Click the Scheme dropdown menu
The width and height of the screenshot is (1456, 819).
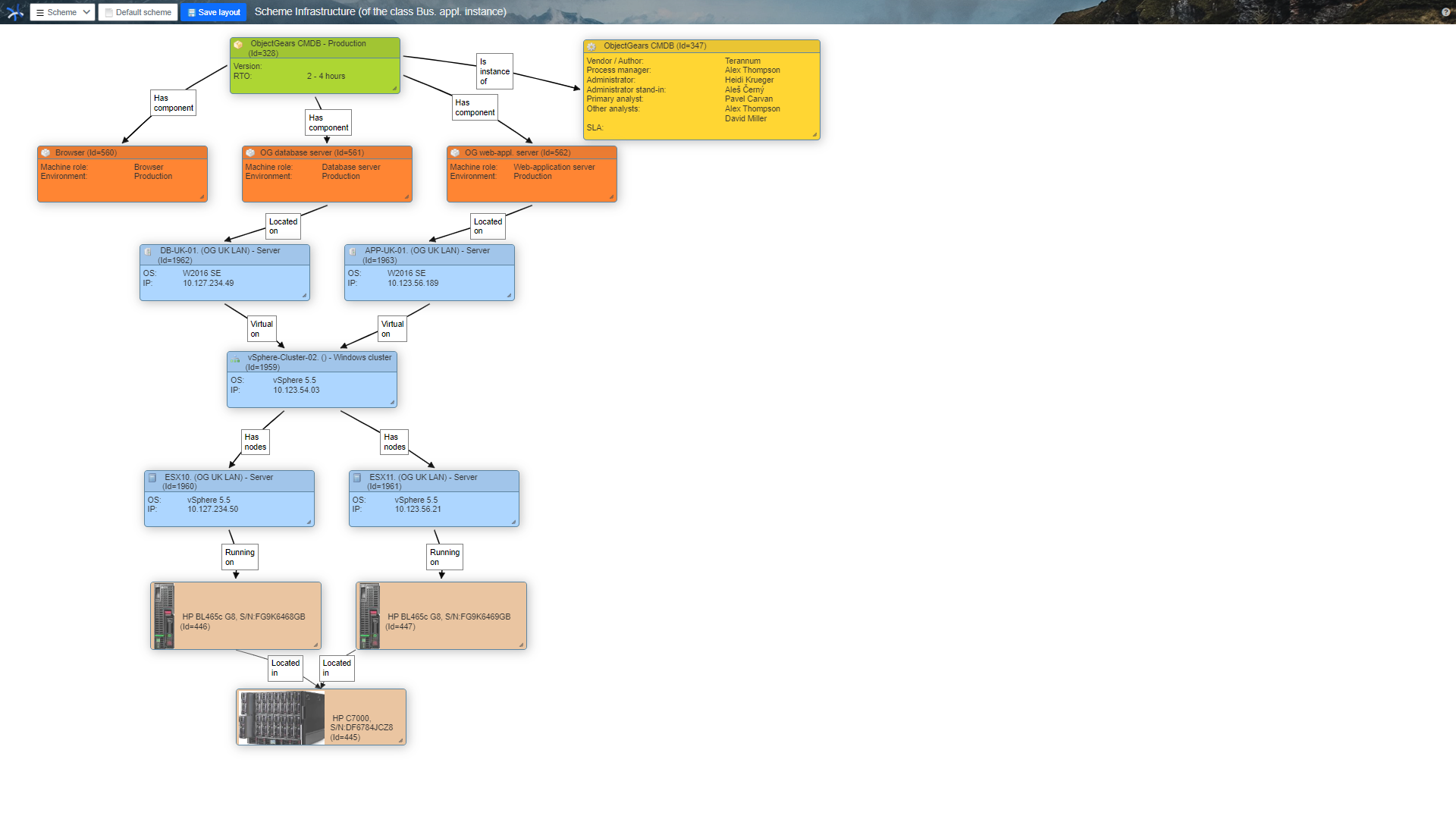click(x=62, y=12)
